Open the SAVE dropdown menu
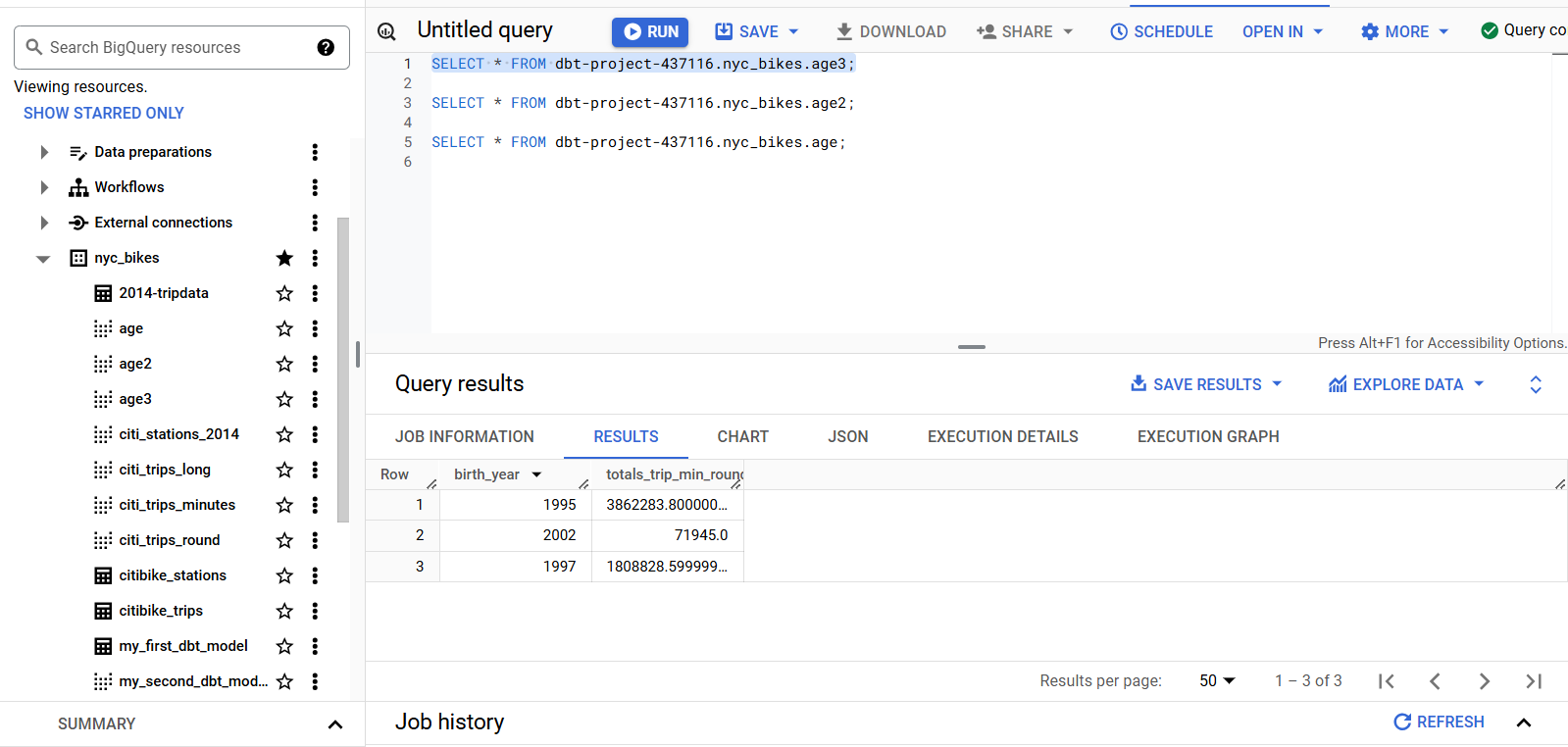The height and width of the screenshot is (747, 1568). [x=793, y=31]
